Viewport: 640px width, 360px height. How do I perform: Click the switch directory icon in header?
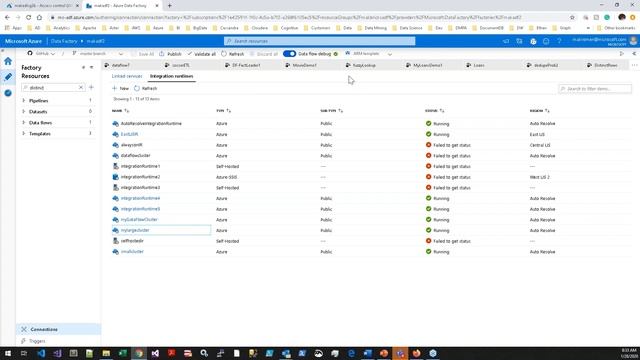point(519,41)
